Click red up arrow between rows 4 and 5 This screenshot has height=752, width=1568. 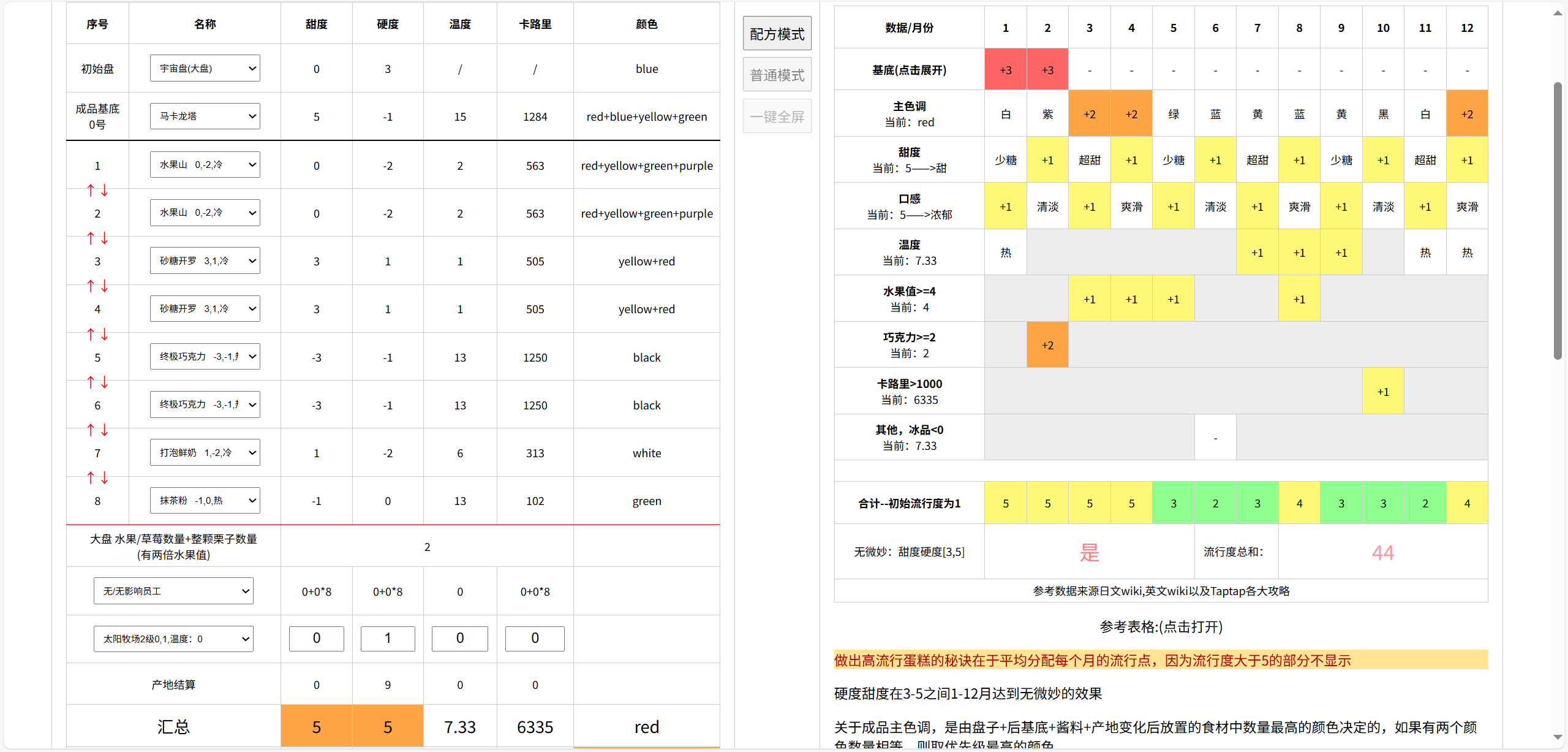91,335
